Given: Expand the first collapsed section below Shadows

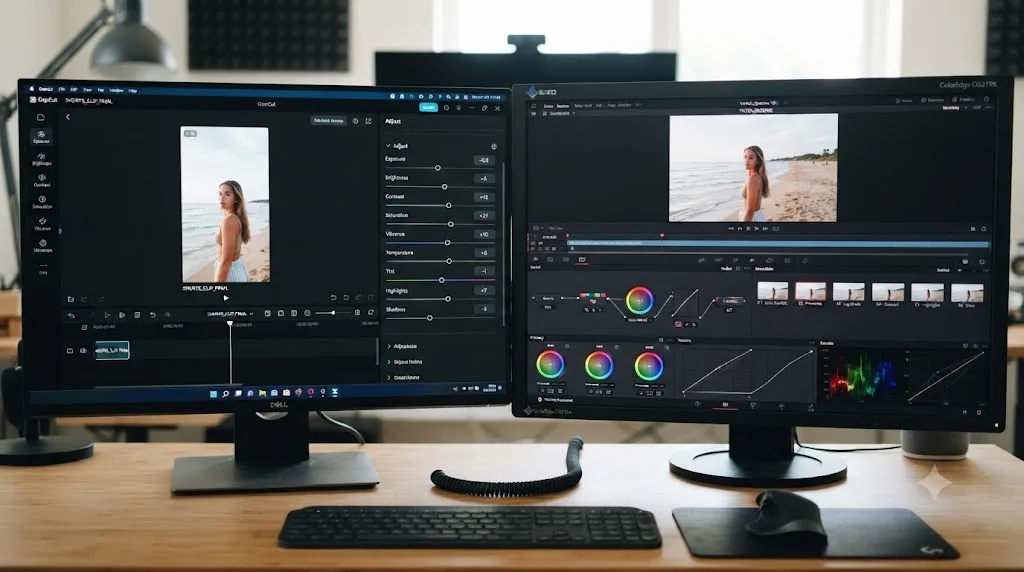Looking at the screenshot, I should pyautogui.click(x=402, y=346).
